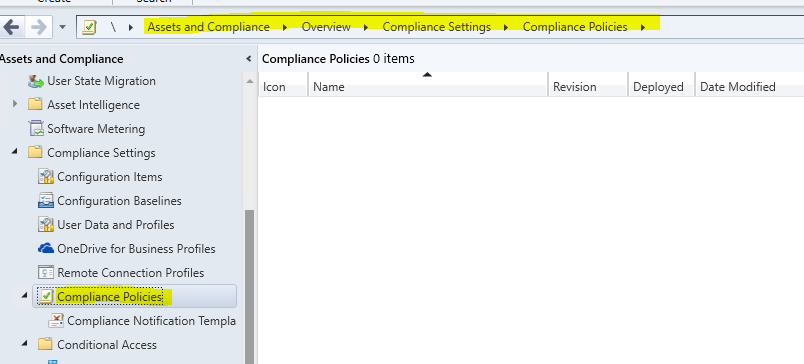The image size is (804, 364).
Task: Click the Remote Connection Profiles icon
Action: click(x=46, y=273)
